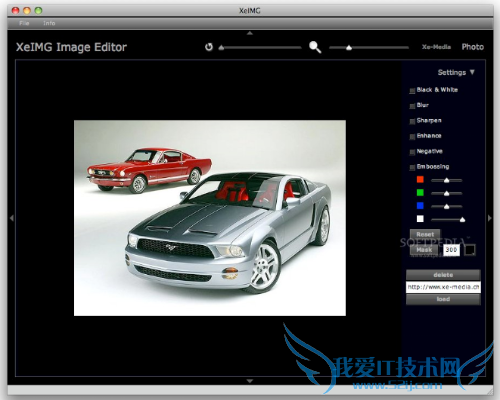The height and width of the screenshot is (400, 500).
Task: Enable the Negative filter checkbox
Action: (x=412, y=152)
